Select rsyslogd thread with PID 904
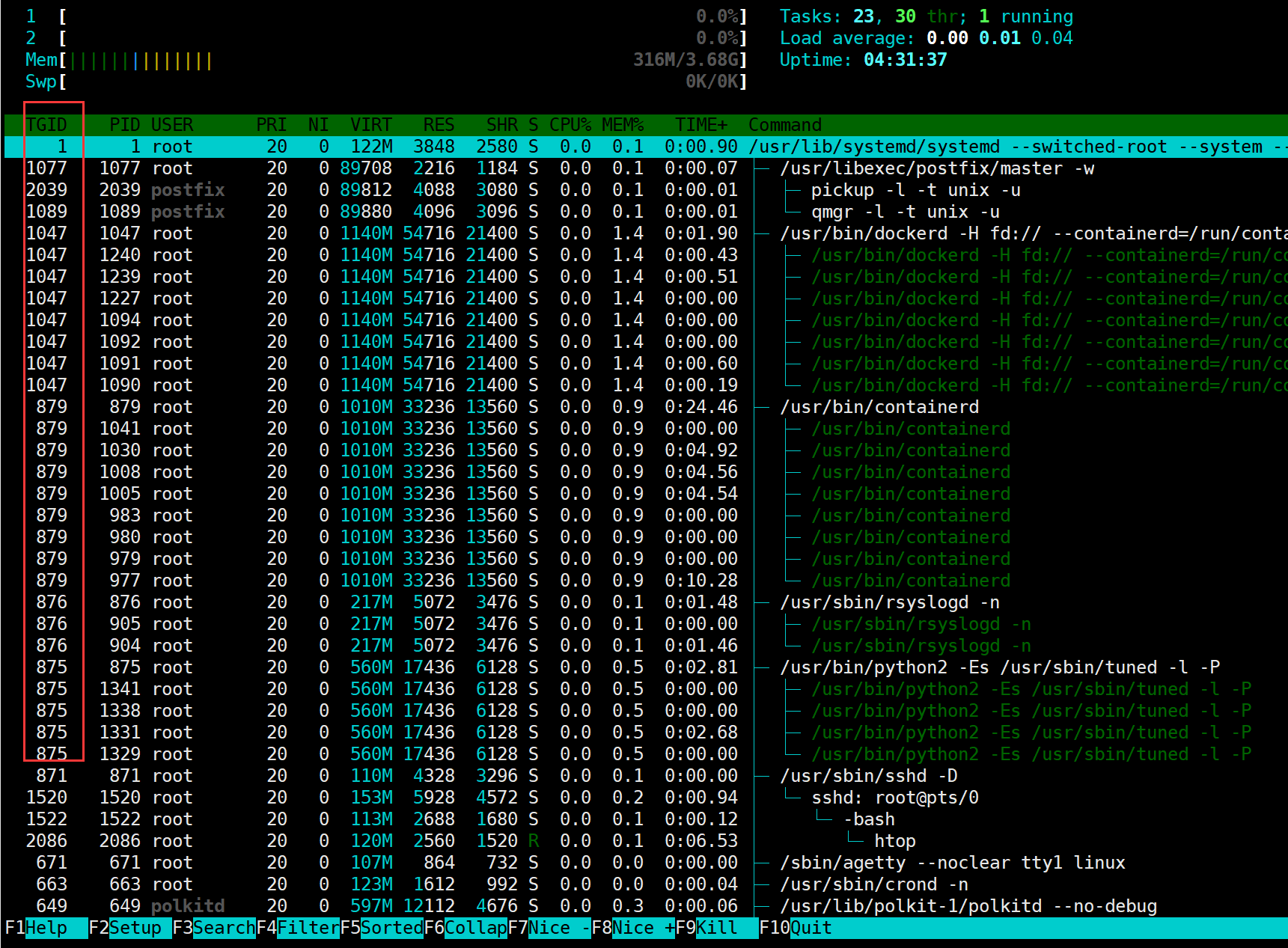This screenshot has width=1288, height=948. [x=646, y=646]
